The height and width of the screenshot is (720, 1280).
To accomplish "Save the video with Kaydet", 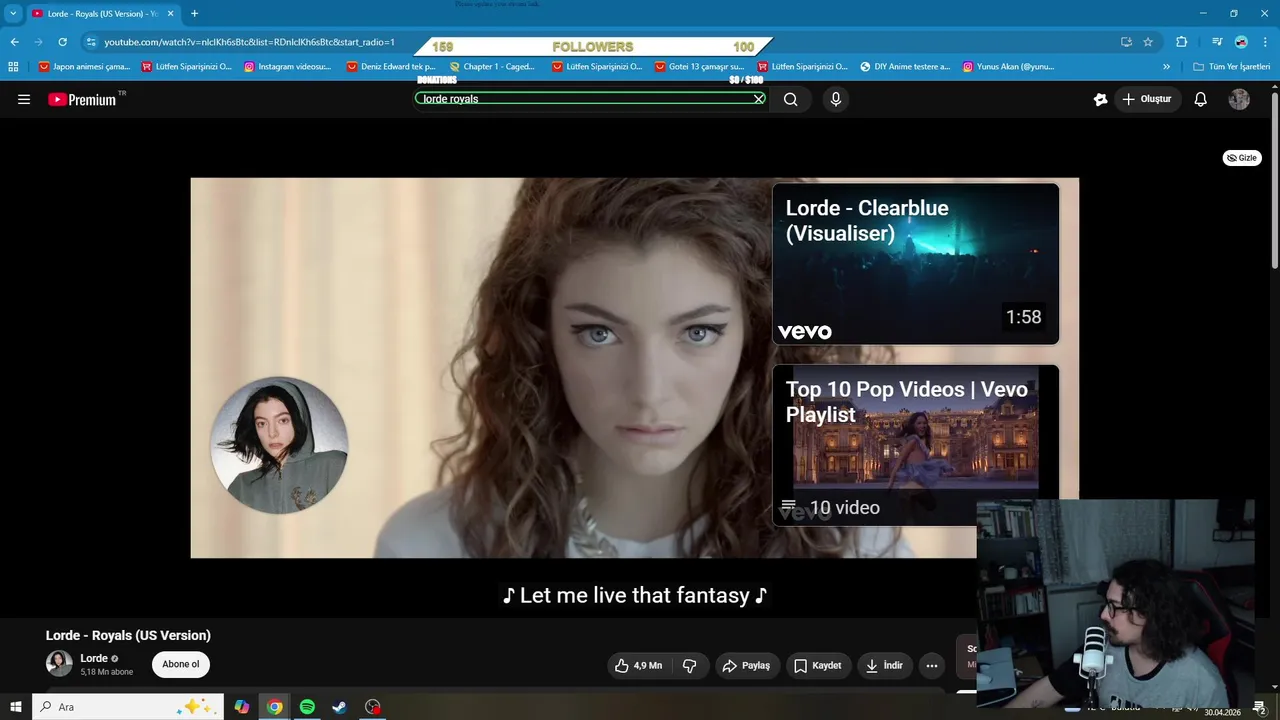I will [x=817, y=665].
